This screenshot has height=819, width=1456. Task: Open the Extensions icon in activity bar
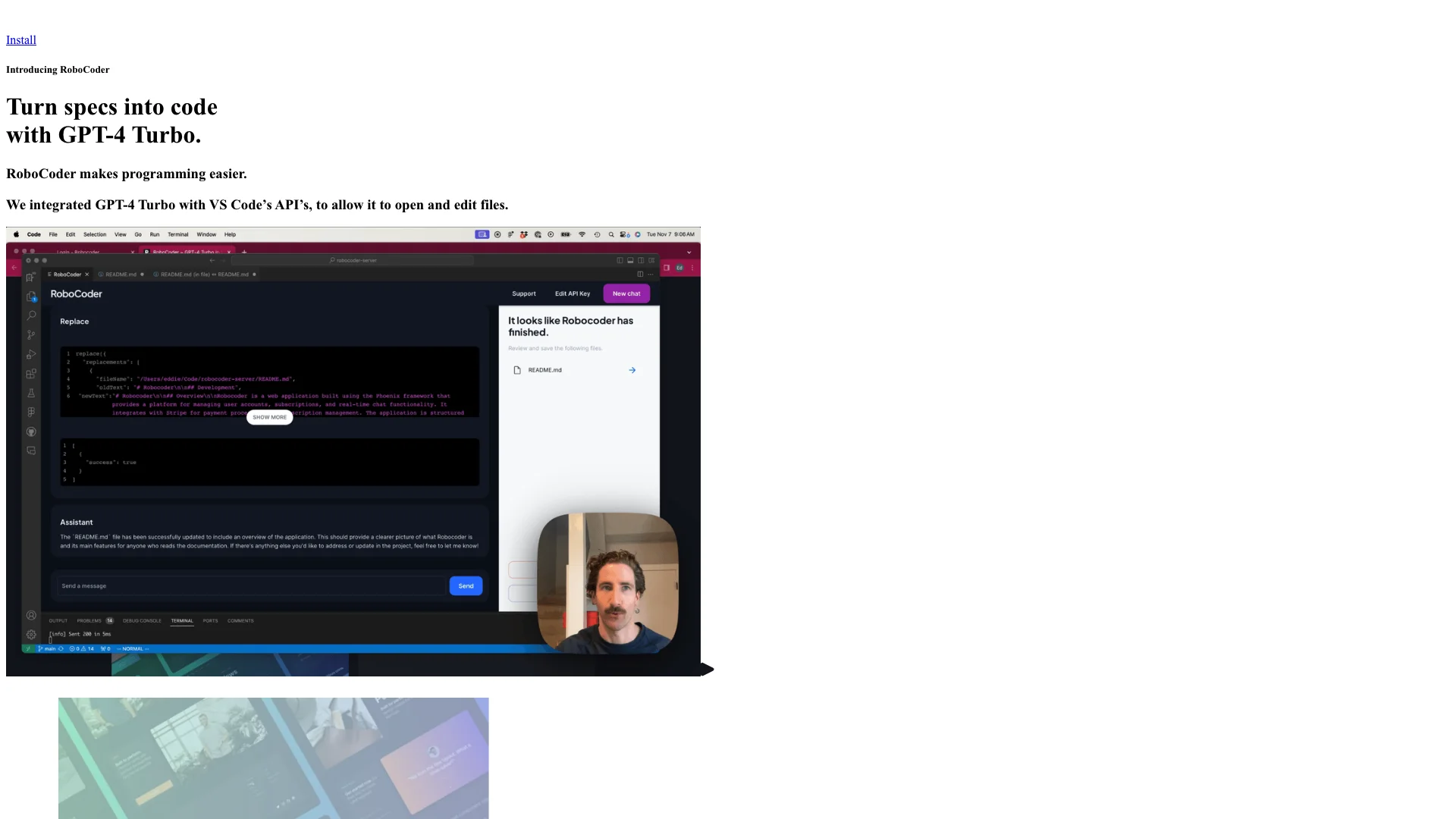click(x=31, y=374)
